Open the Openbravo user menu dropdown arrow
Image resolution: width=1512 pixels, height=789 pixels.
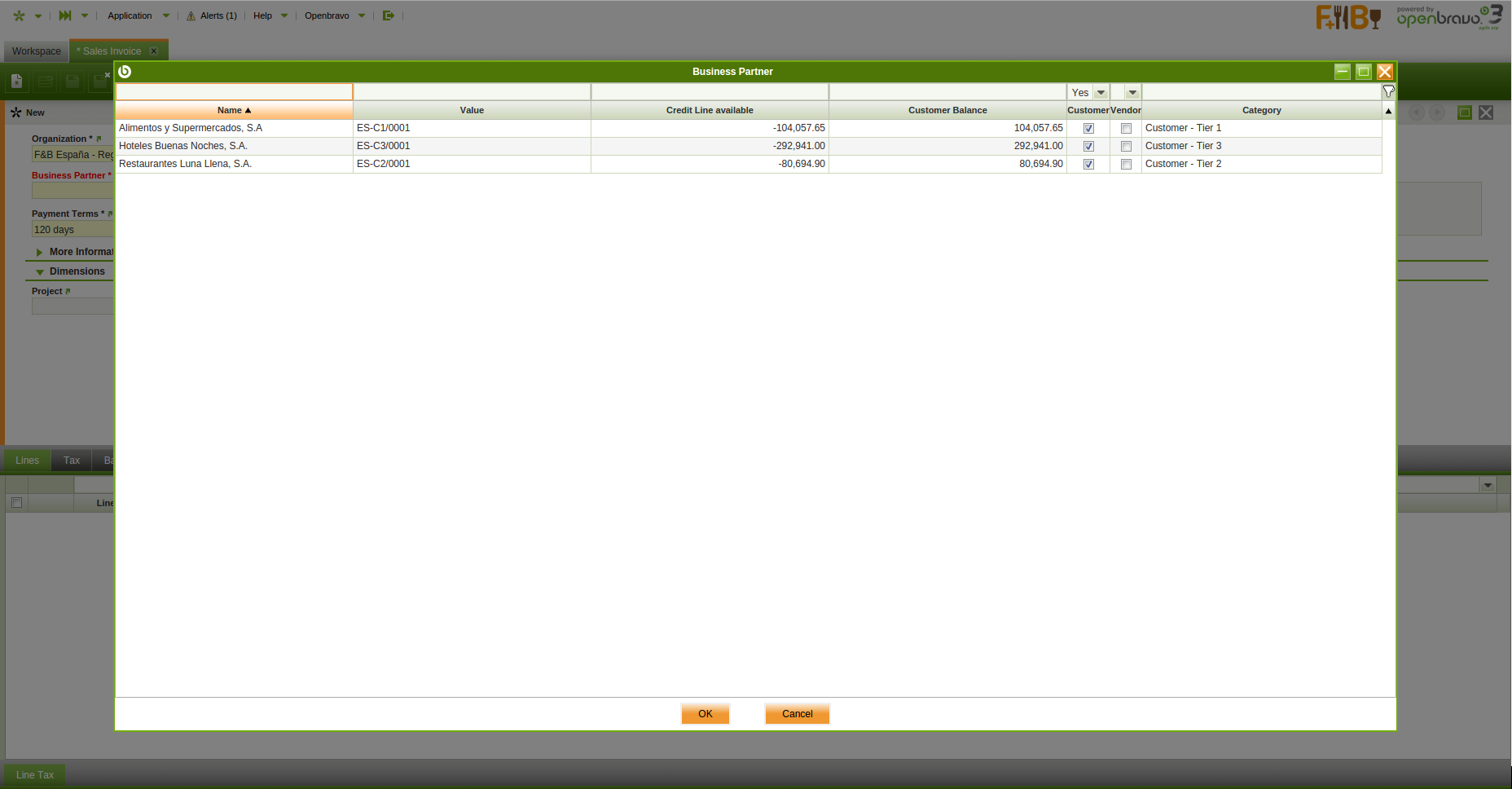tap(362, 15)
